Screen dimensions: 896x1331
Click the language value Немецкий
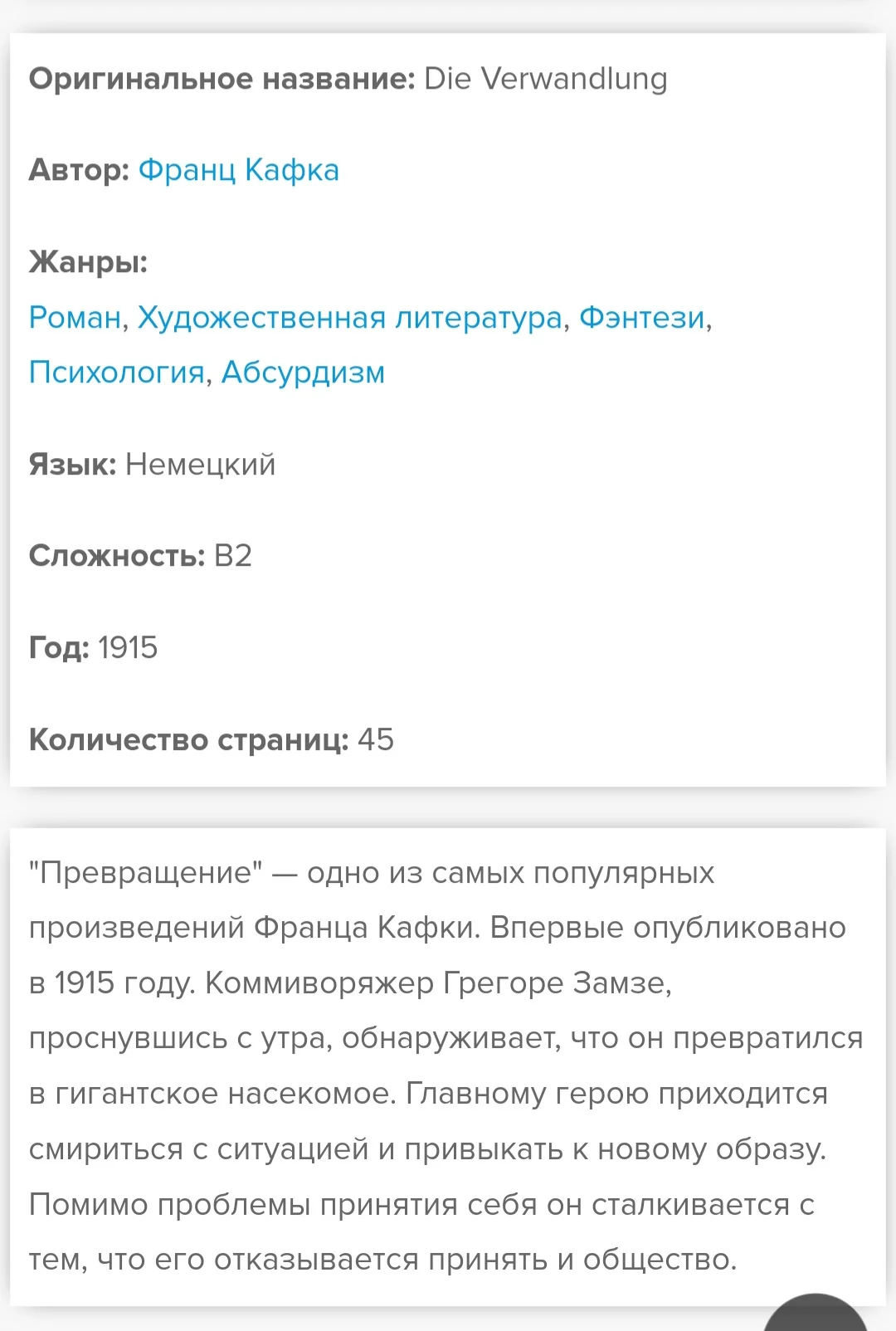coord(200,464)
